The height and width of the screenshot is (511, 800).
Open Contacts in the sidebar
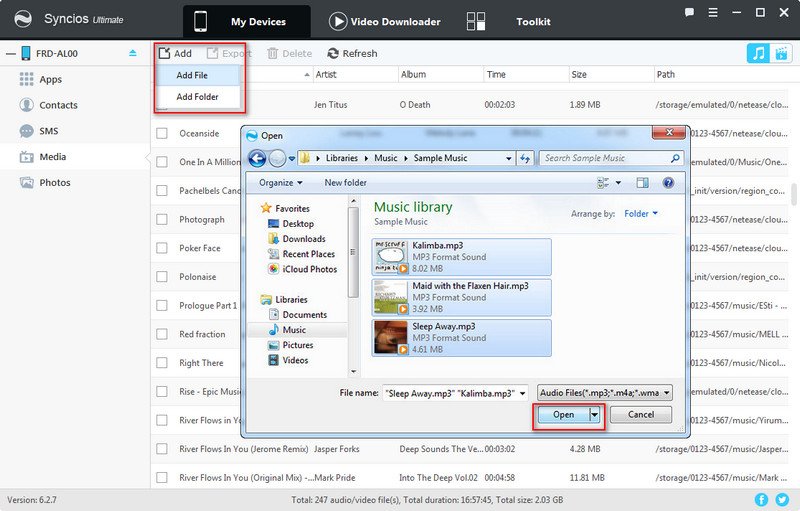59,105
